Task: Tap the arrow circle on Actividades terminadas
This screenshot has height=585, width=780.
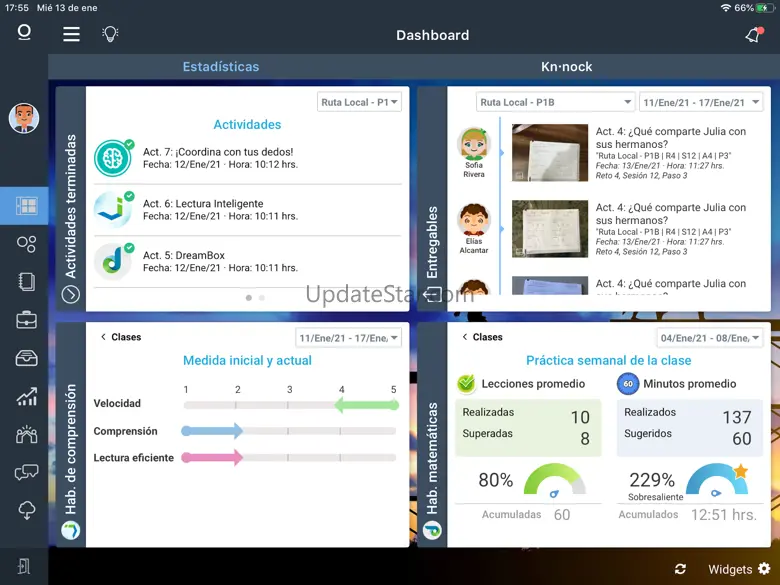Action: [x=71, y=294]
